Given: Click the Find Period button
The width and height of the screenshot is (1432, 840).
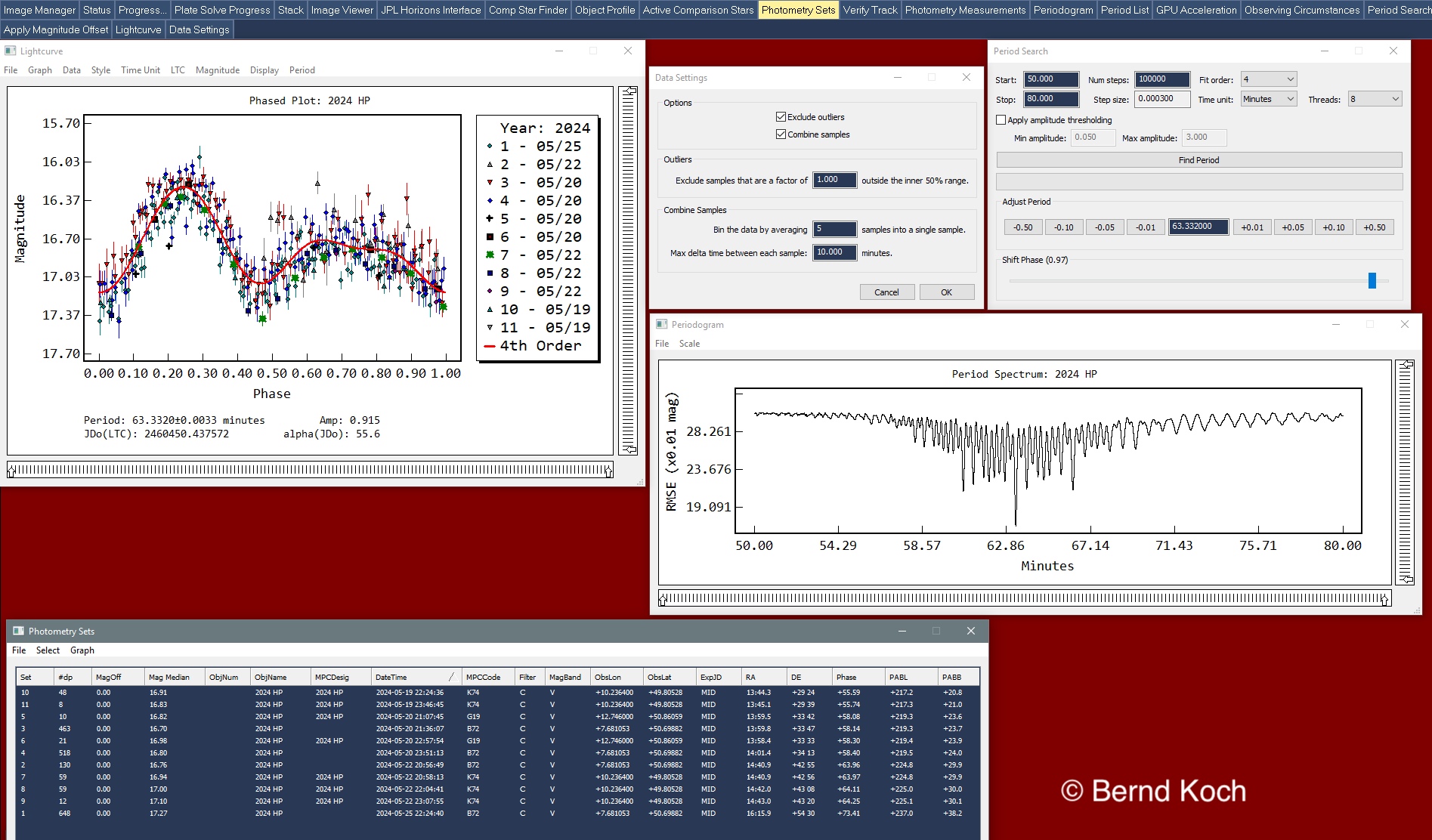Looking at the screenshot, I should 1199,160.
